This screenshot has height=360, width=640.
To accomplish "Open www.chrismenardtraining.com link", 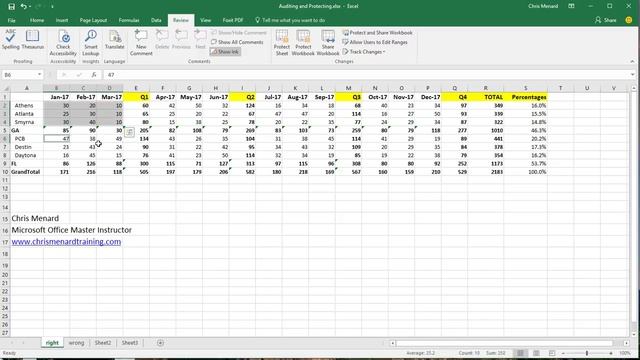I will 66,242.
